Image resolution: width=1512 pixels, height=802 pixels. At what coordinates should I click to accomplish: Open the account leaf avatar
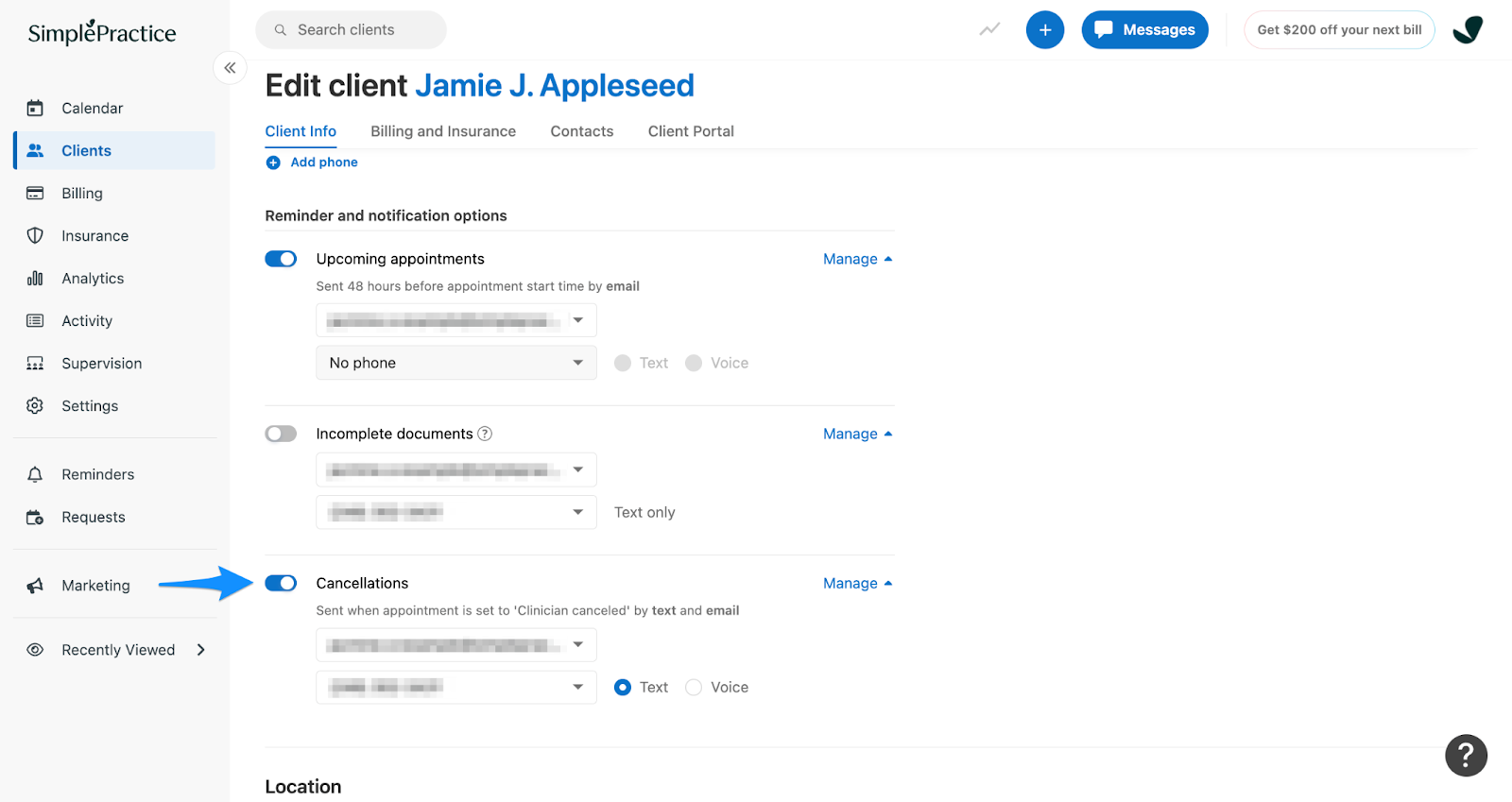pos(1468,30)
